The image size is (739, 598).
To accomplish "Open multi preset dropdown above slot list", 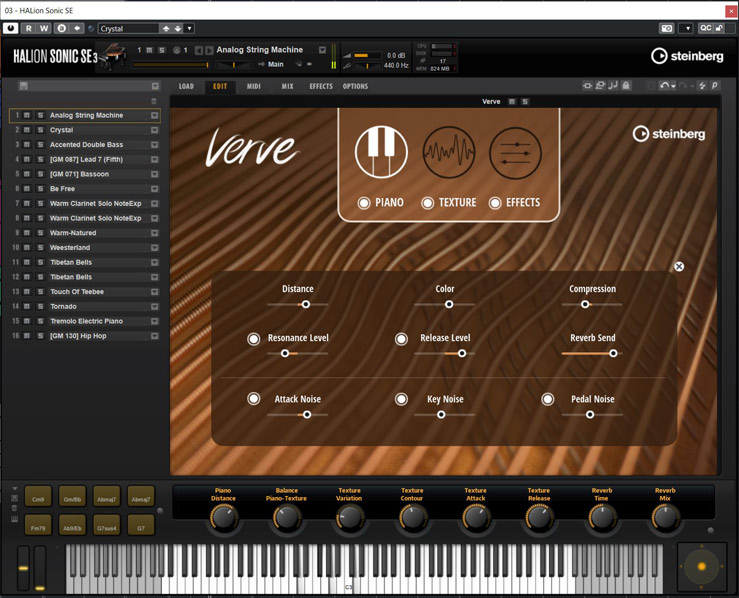I will [x=155, y=86].
